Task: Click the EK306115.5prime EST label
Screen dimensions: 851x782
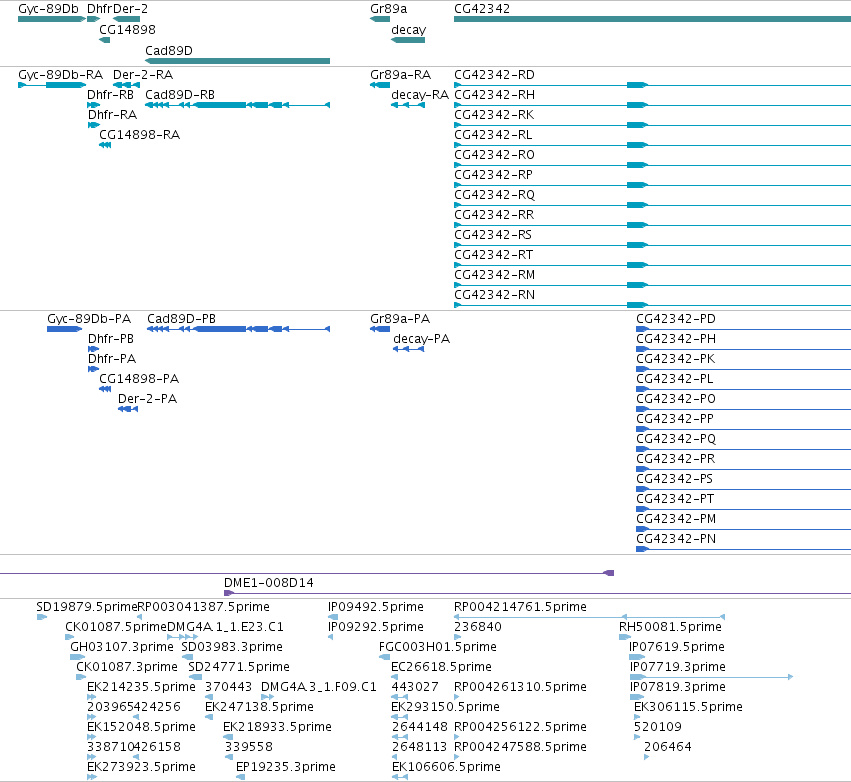Action: pos(688,707)
